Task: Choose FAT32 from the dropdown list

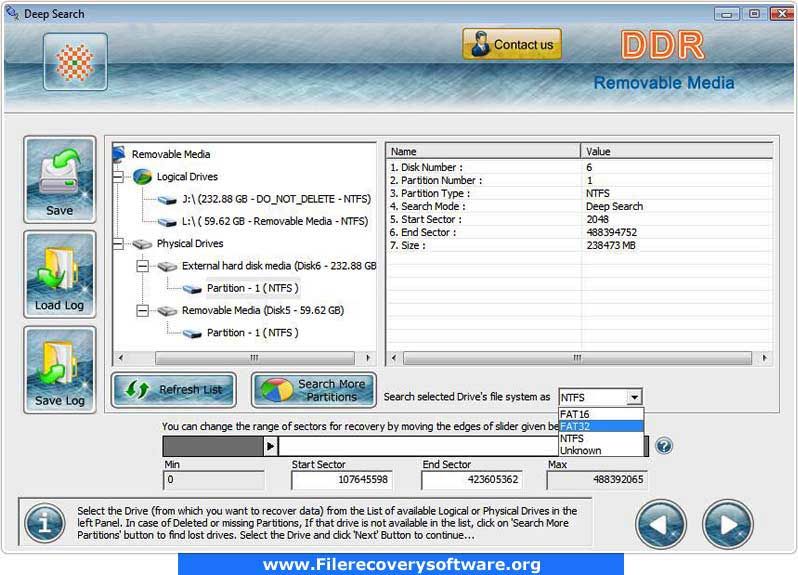Action: click(x=601, y=426)
